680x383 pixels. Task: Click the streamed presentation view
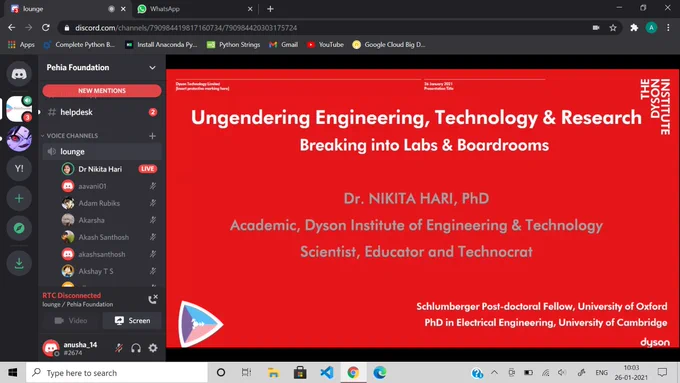[422, 208]
